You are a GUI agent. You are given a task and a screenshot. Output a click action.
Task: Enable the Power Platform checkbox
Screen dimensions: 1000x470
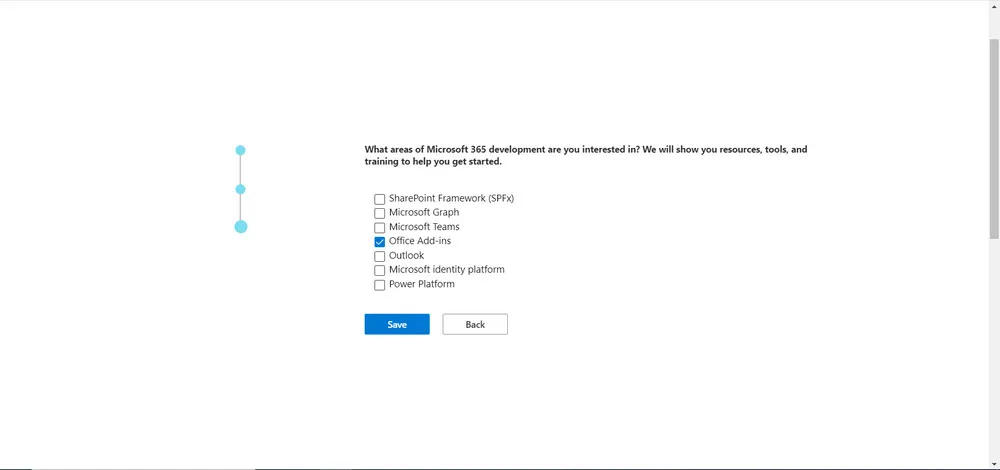tap(380, 285)
